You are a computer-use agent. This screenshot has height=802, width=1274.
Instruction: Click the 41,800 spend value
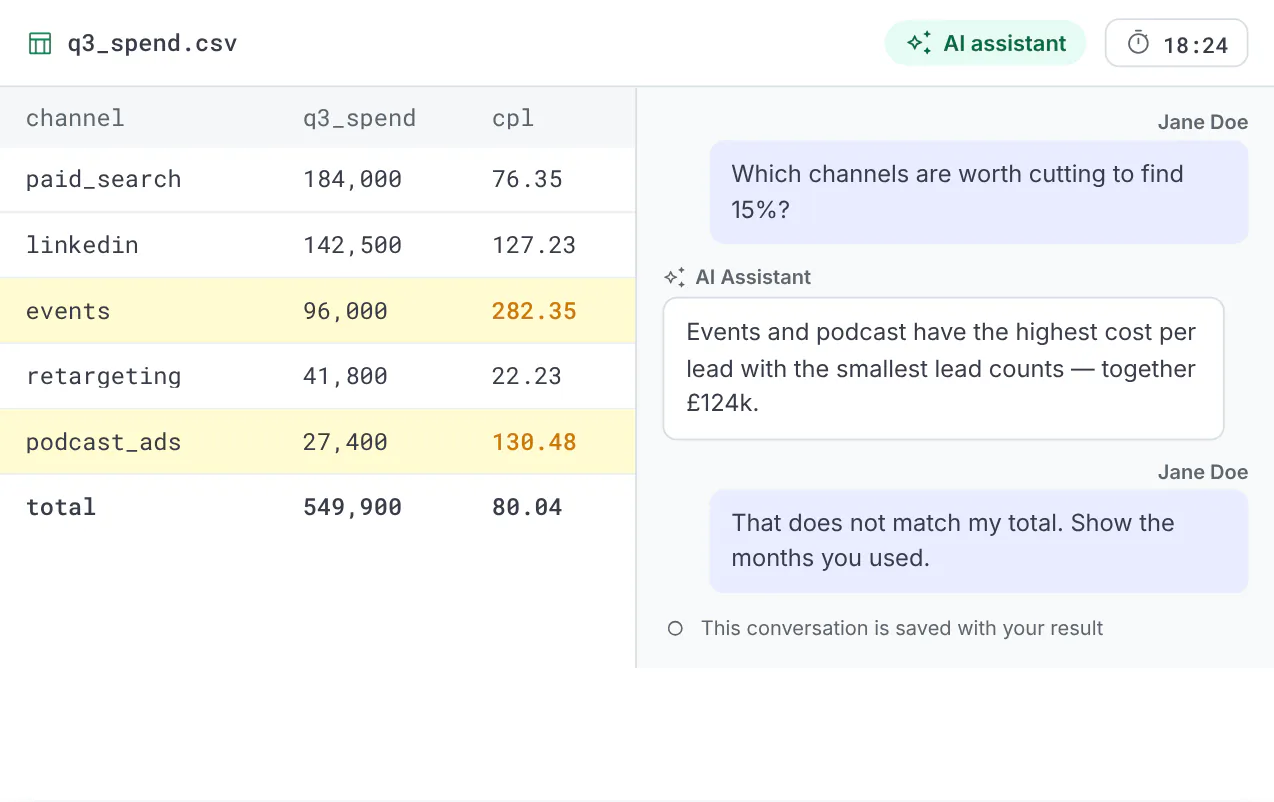point(345,376)
